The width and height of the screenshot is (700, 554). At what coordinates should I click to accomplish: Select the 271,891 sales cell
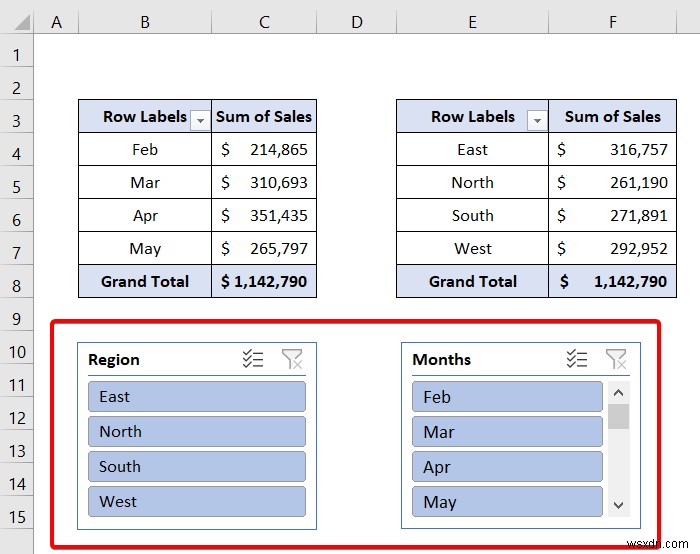612,215
